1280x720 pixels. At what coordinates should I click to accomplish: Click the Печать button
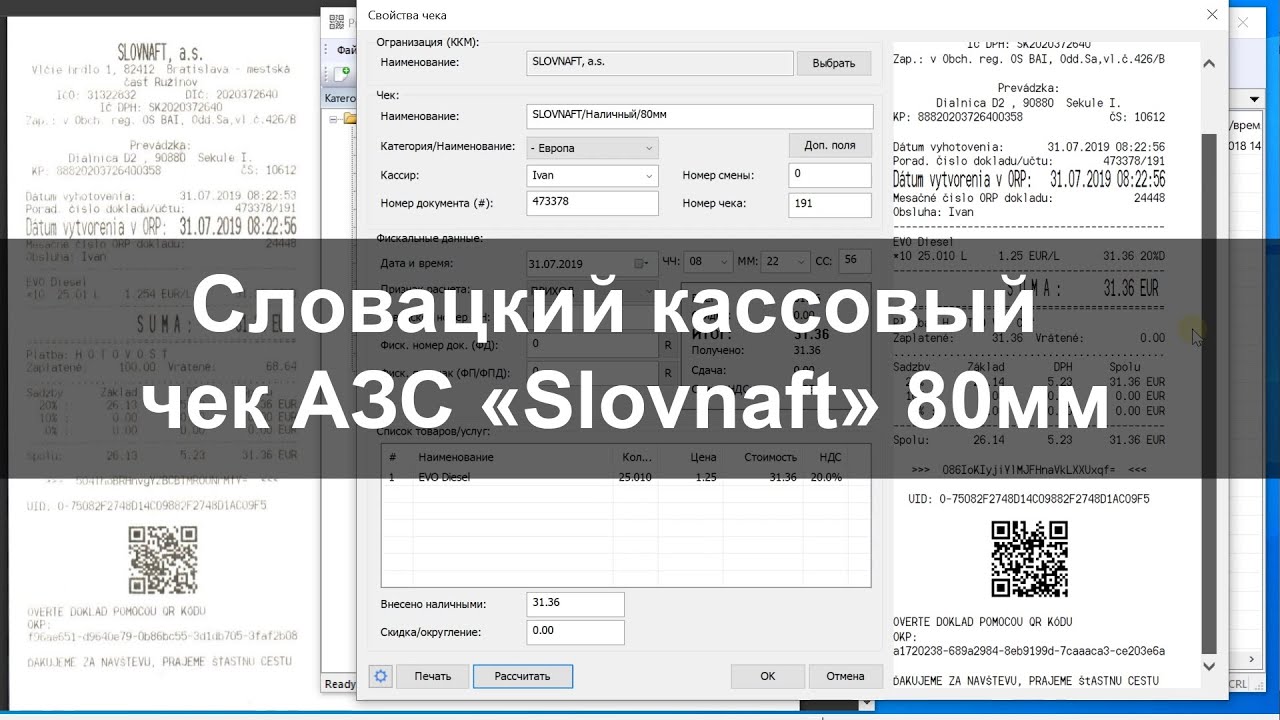432,676
